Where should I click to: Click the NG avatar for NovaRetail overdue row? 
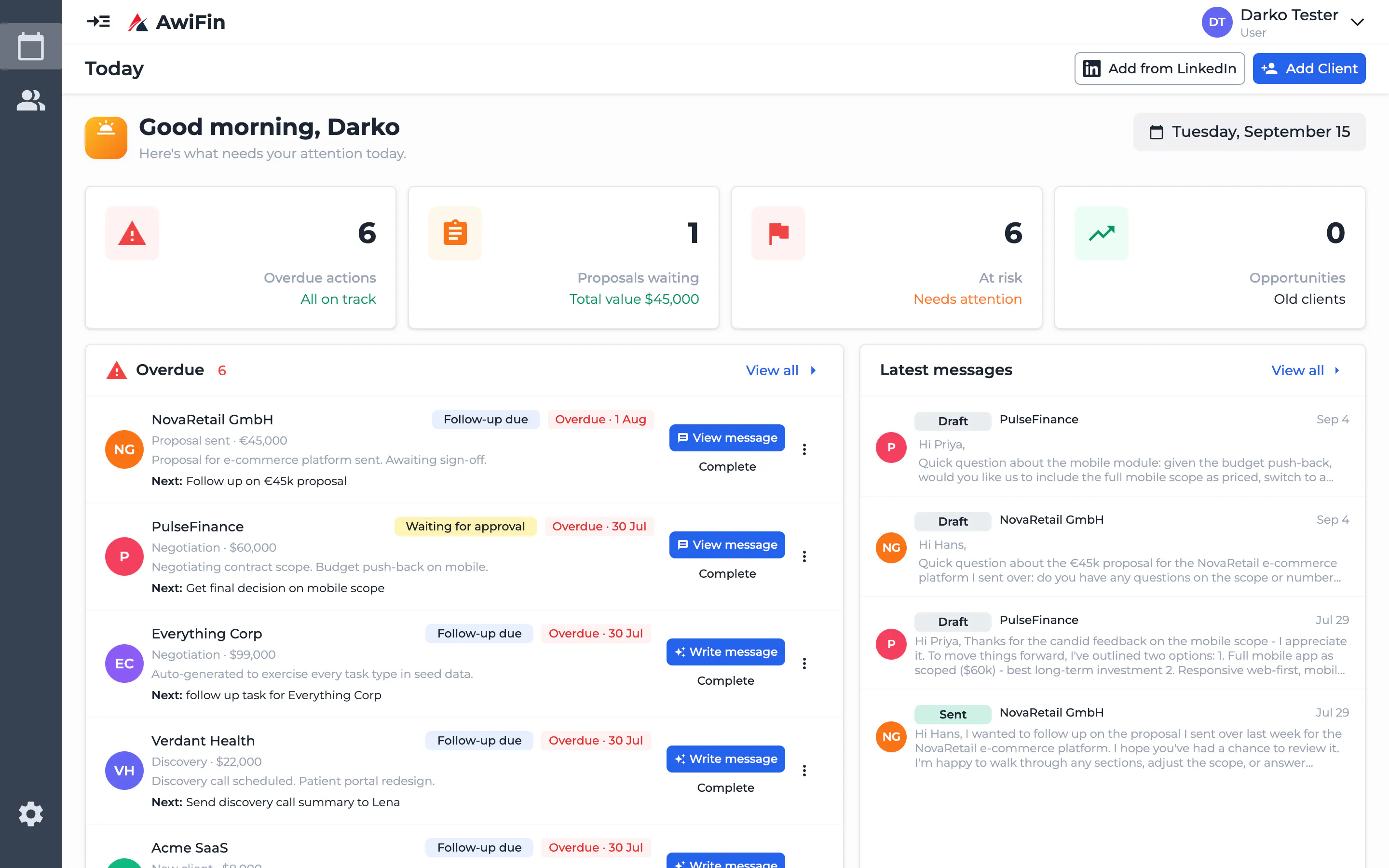(x=124, y=449)
